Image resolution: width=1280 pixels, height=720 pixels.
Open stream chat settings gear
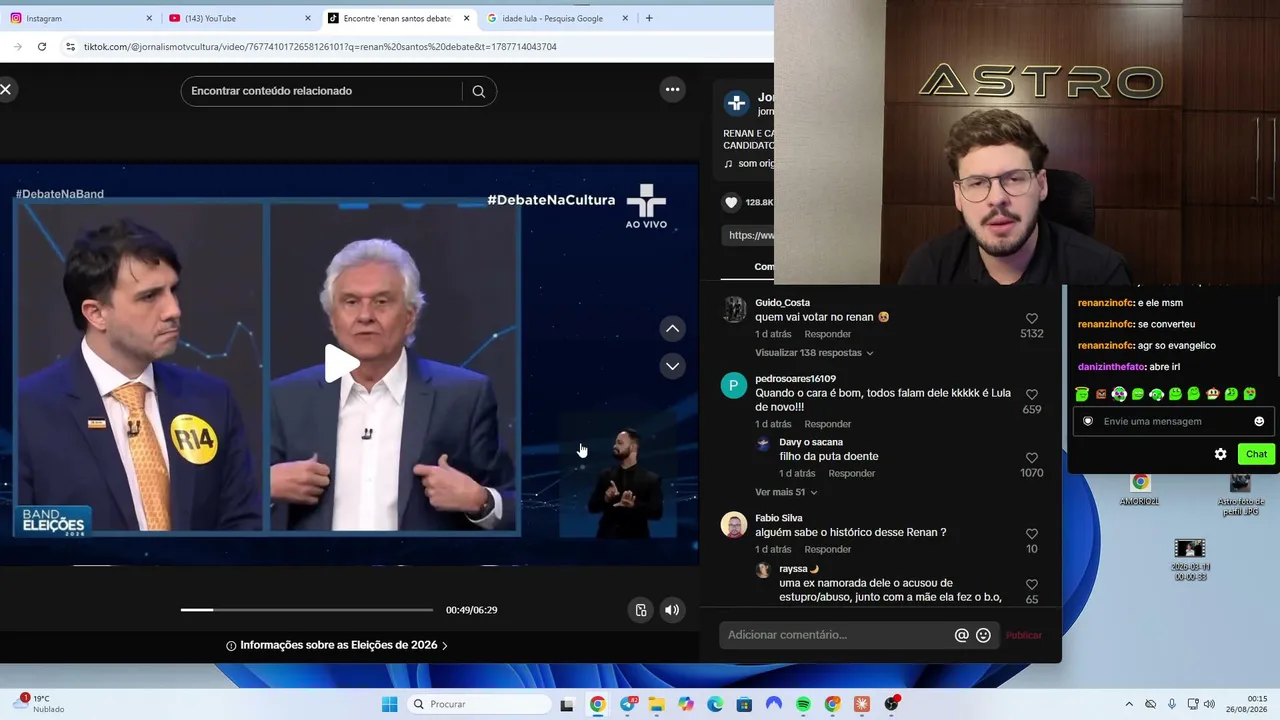point(1220,454)
